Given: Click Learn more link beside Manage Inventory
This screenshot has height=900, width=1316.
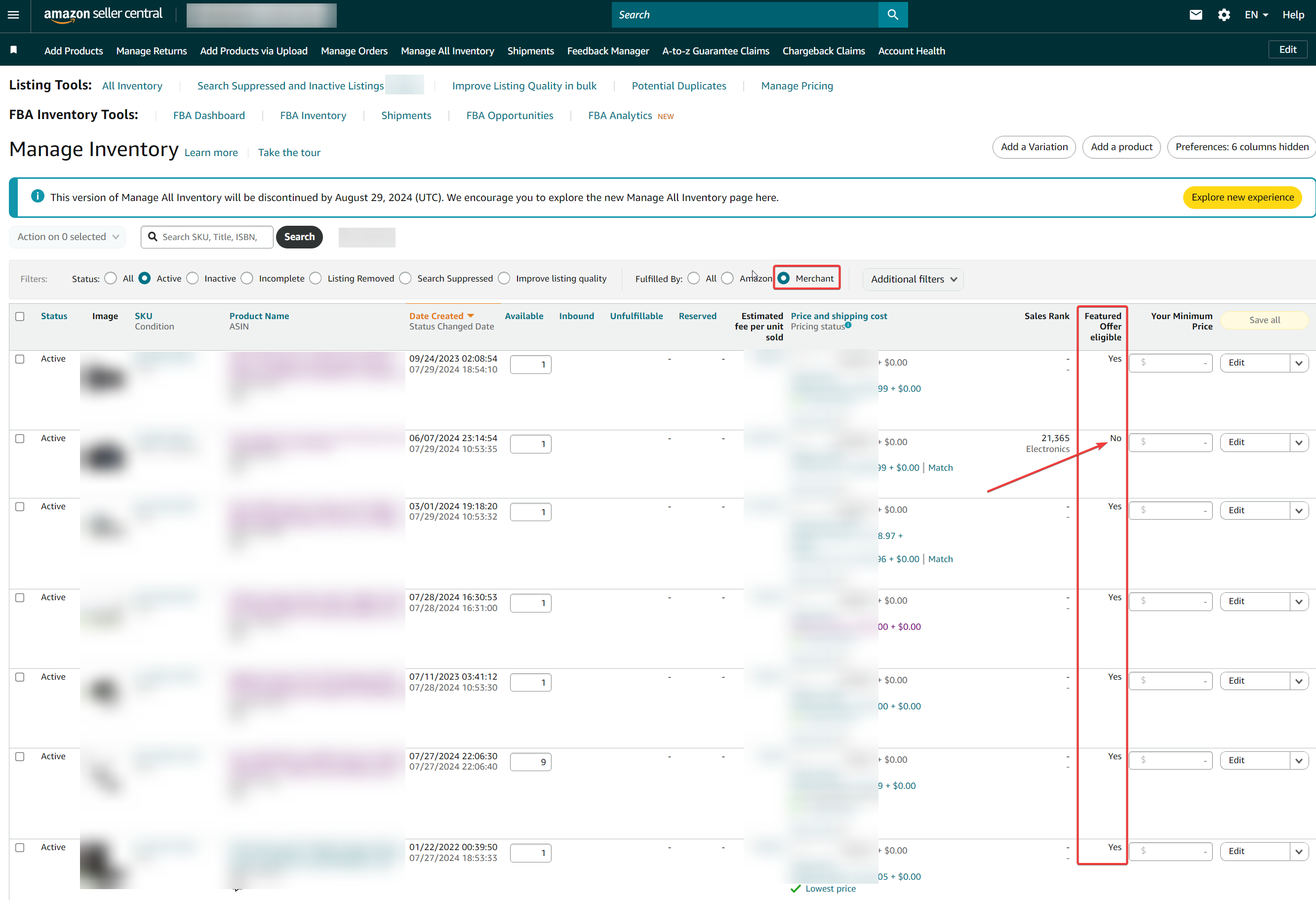Looking at the screenshot, I should (211, 152).
